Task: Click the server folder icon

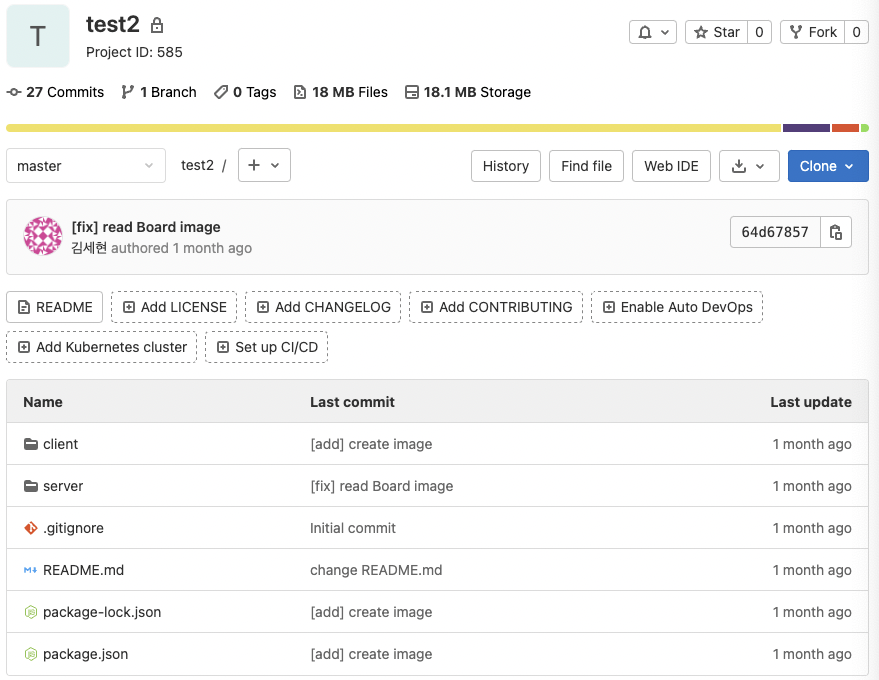Action: [31, 486]
